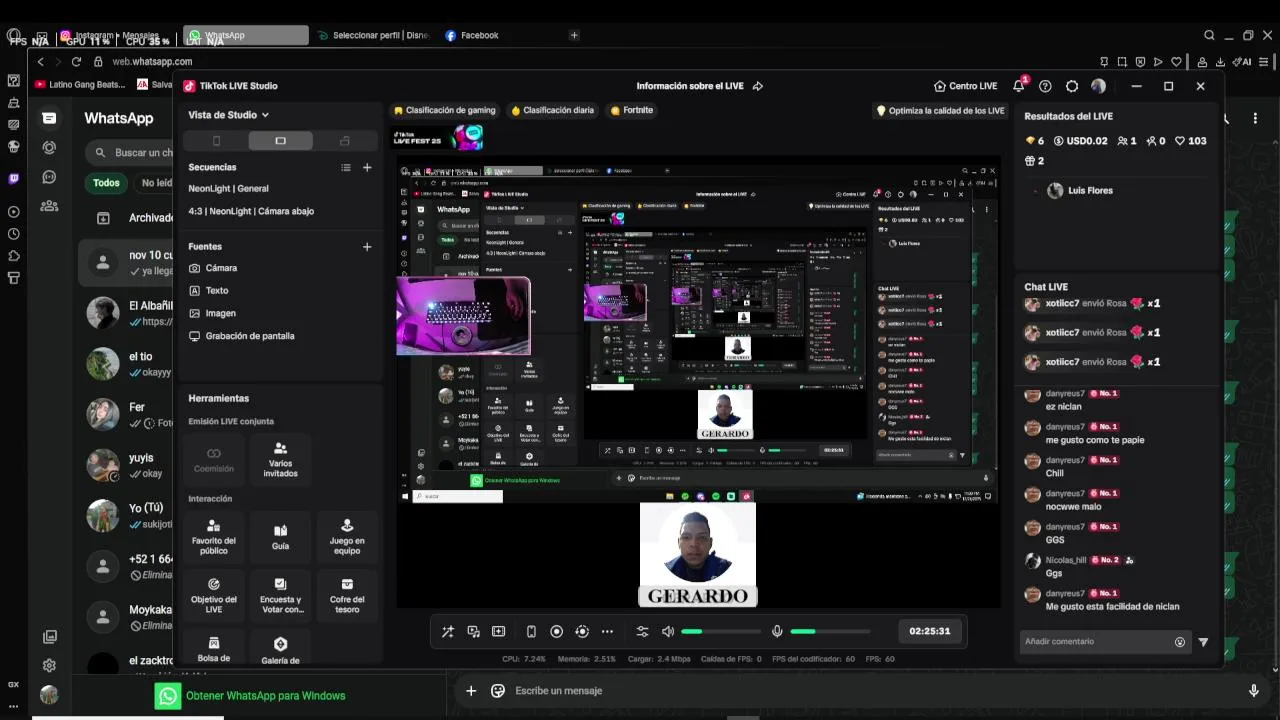The width and height of the screenshot is (1280, 720).
Task: Click the LIVE timer 02:25:31
Action: click(x=930, y=631)
